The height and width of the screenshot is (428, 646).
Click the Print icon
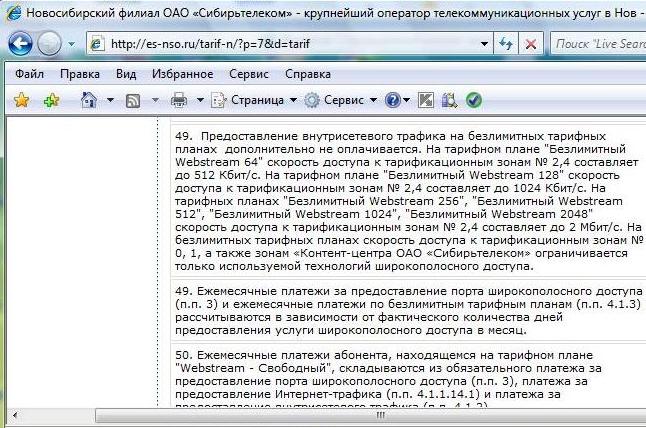(179, 100)
